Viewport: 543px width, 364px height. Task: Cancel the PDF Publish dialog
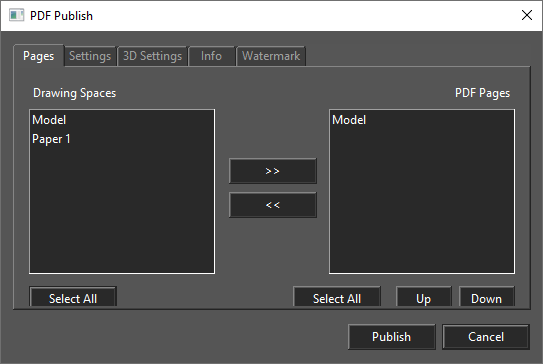coord(486,337)
